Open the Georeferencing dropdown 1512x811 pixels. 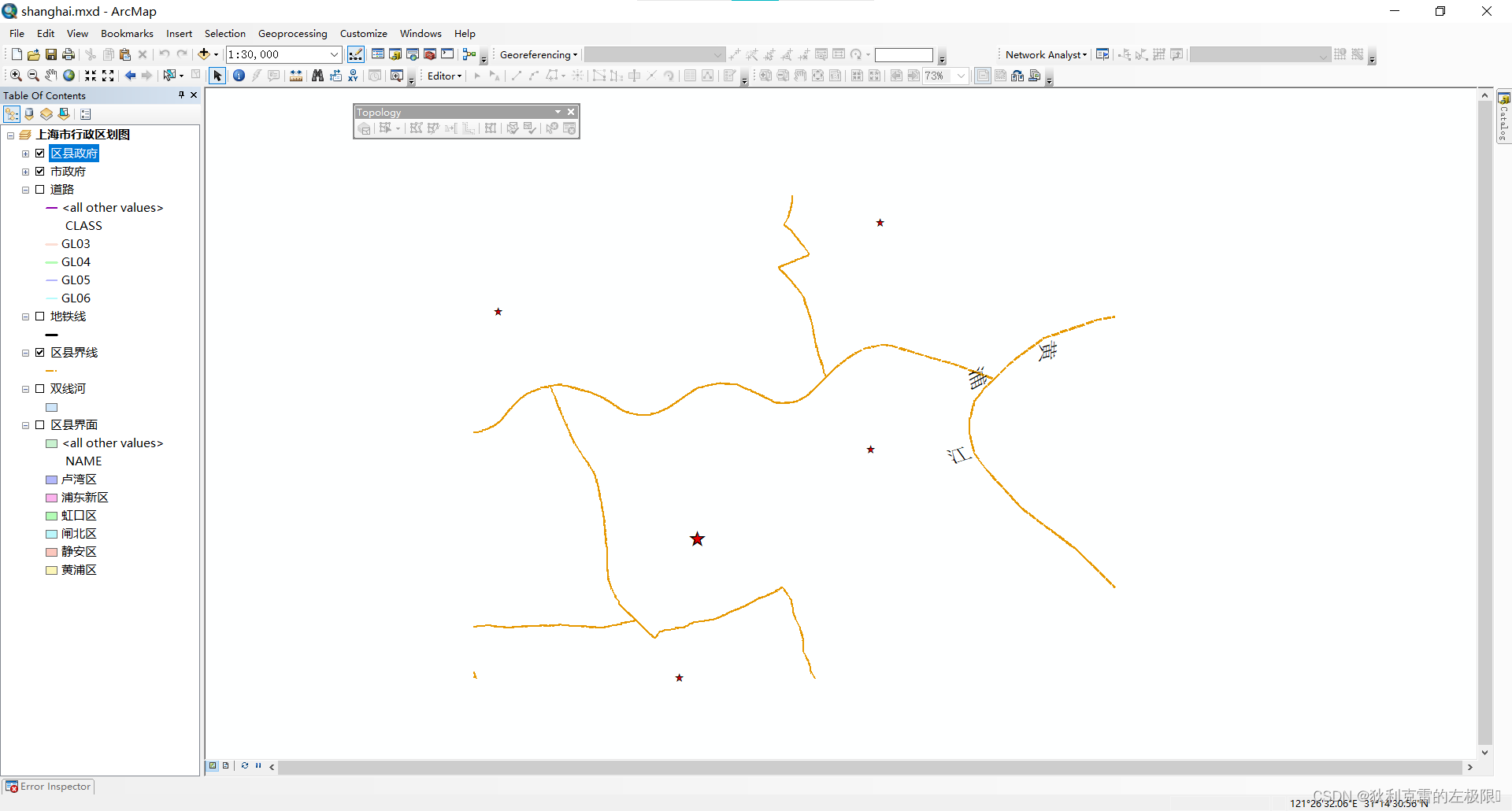click(x=537, y=54)
